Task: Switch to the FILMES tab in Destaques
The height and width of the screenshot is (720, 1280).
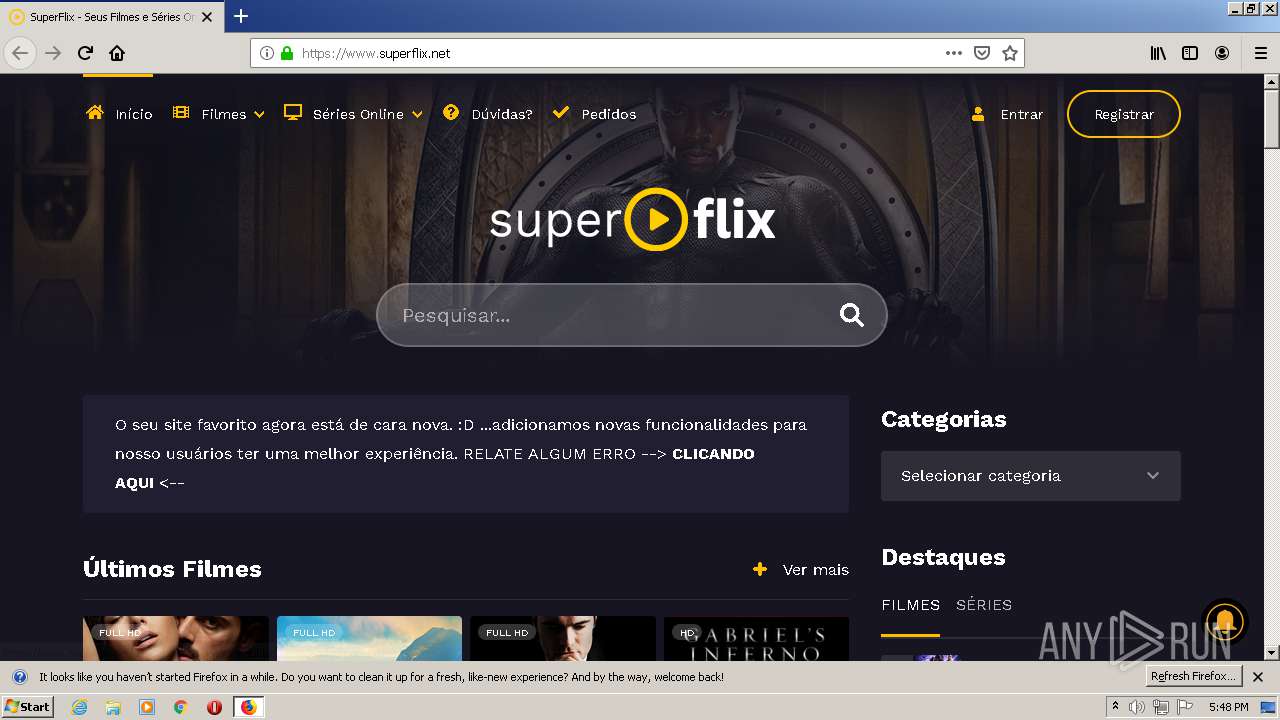Action: [910, 605]
